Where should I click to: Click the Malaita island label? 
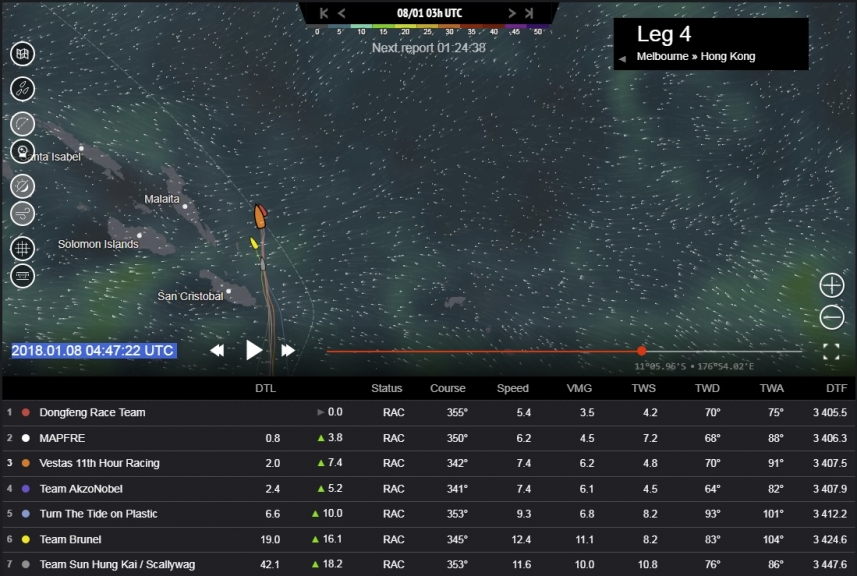162,199
